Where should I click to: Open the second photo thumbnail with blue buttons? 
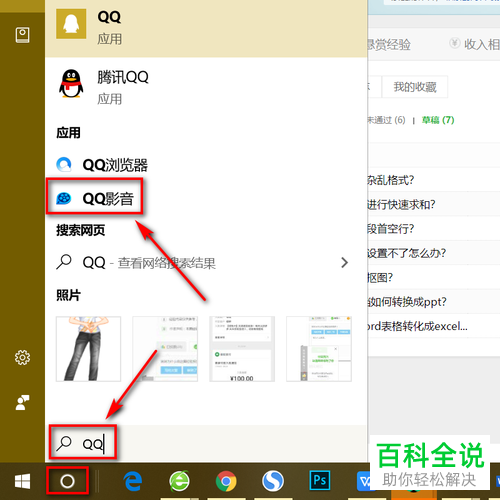pyautogui.click(x=165, y=349)
